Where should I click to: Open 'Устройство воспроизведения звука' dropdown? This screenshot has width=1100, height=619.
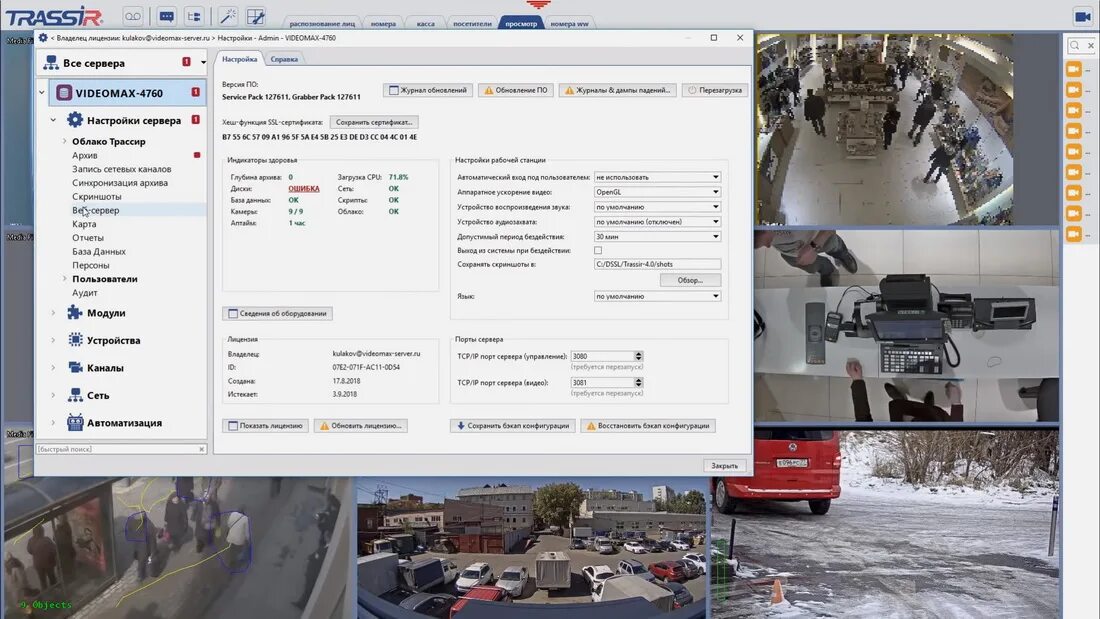coord(657,207)
